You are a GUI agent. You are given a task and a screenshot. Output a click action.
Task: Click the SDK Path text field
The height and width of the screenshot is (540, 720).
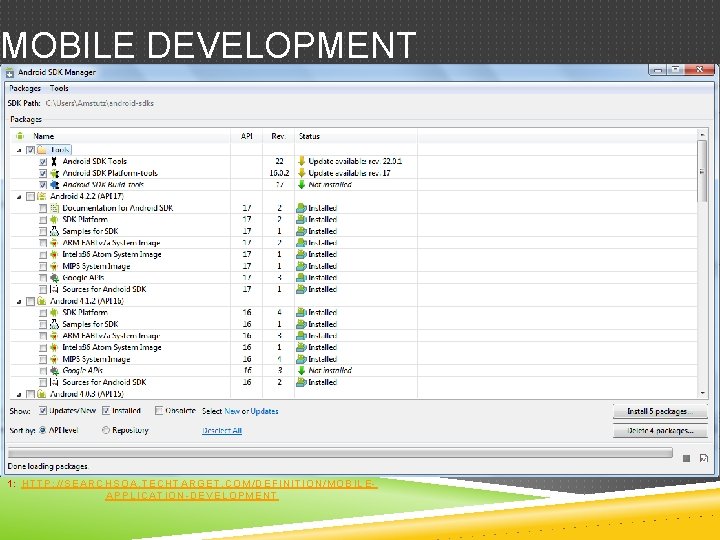click(x=100, y=103)
